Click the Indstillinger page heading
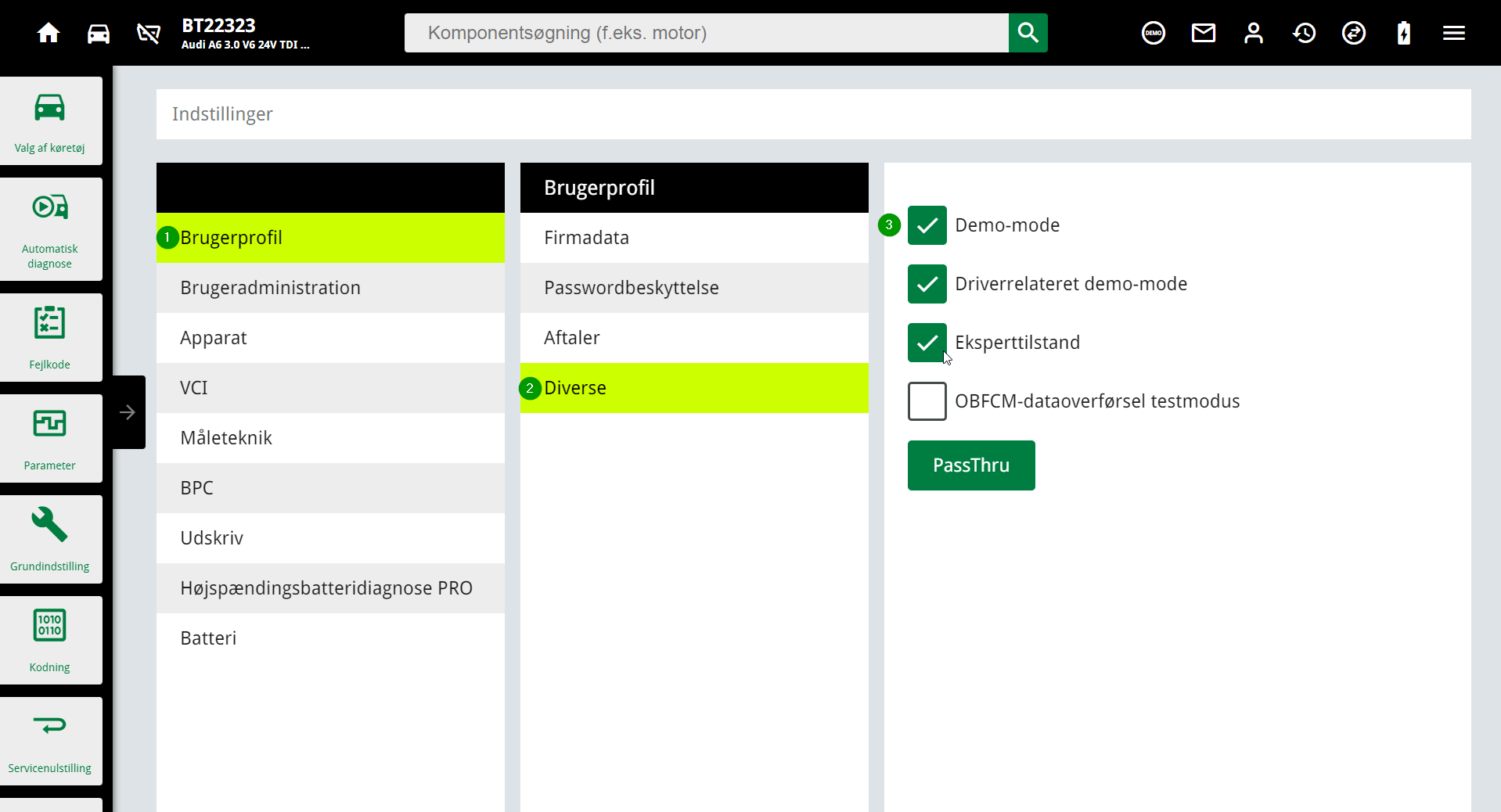1501x812 pixels. tap(222, 114)
